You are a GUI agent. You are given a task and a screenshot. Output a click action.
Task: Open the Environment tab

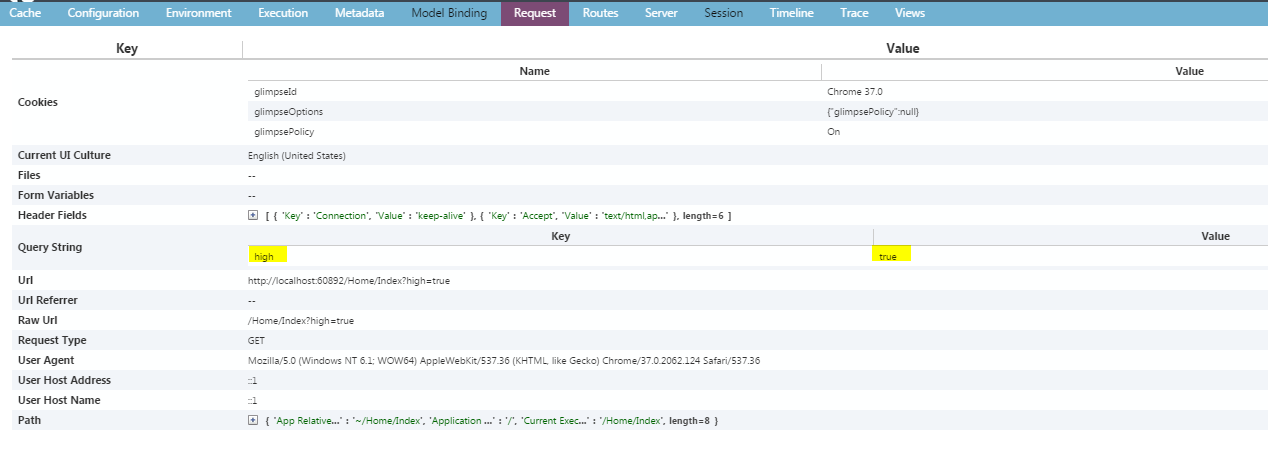click(x=198, y=13)
